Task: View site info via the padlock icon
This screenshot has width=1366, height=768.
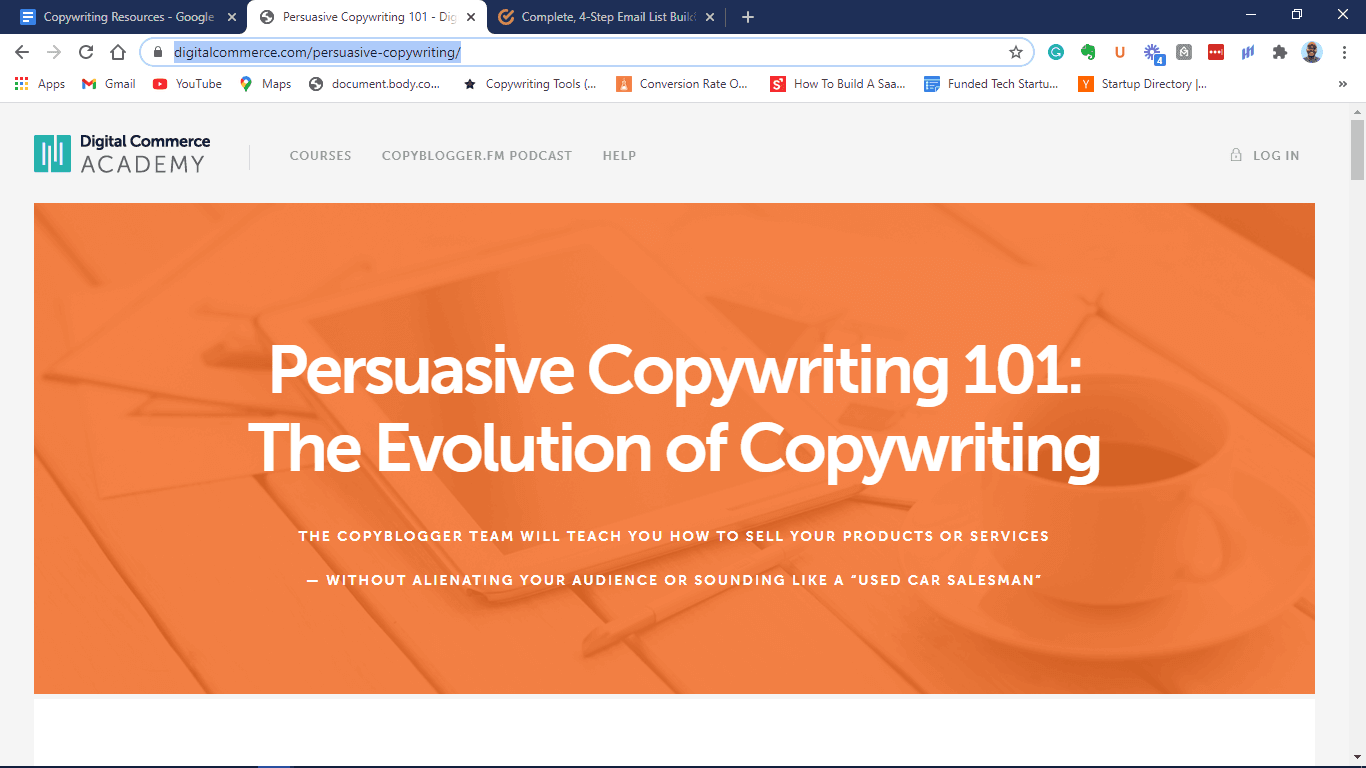Action: click(x=157, y=52)
